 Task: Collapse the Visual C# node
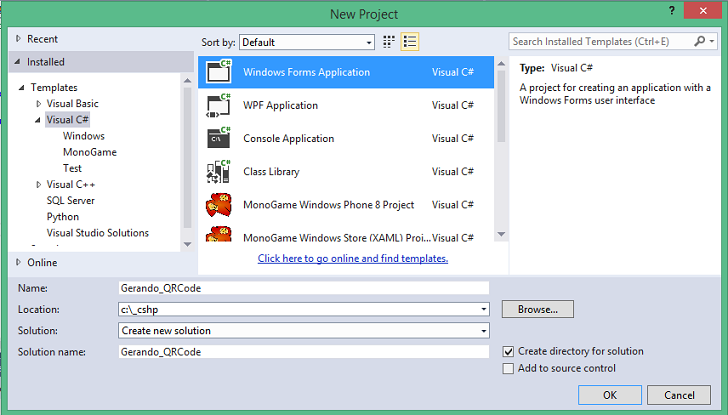coord(38,120)
